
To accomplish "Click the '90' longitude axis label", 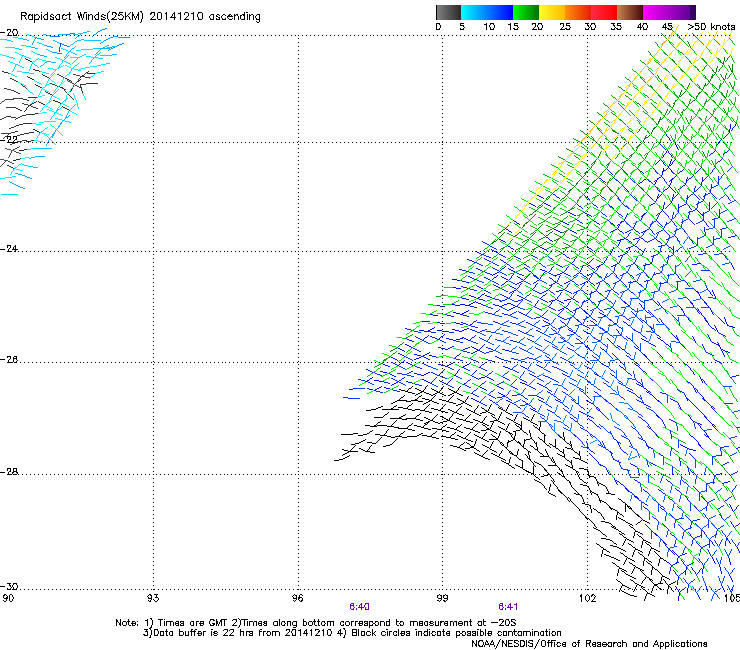I will tap(8, 599).
